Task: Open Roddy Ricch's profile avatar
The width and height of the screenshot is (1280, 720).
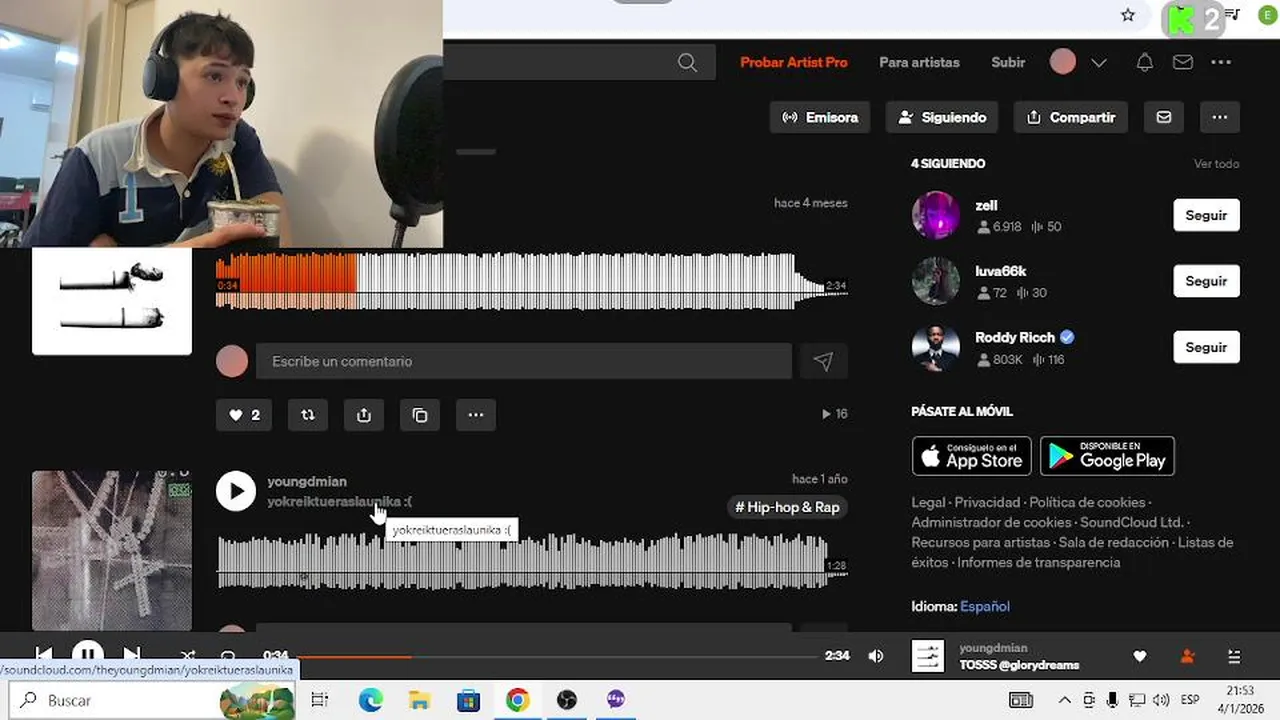Action: (936, 347)
